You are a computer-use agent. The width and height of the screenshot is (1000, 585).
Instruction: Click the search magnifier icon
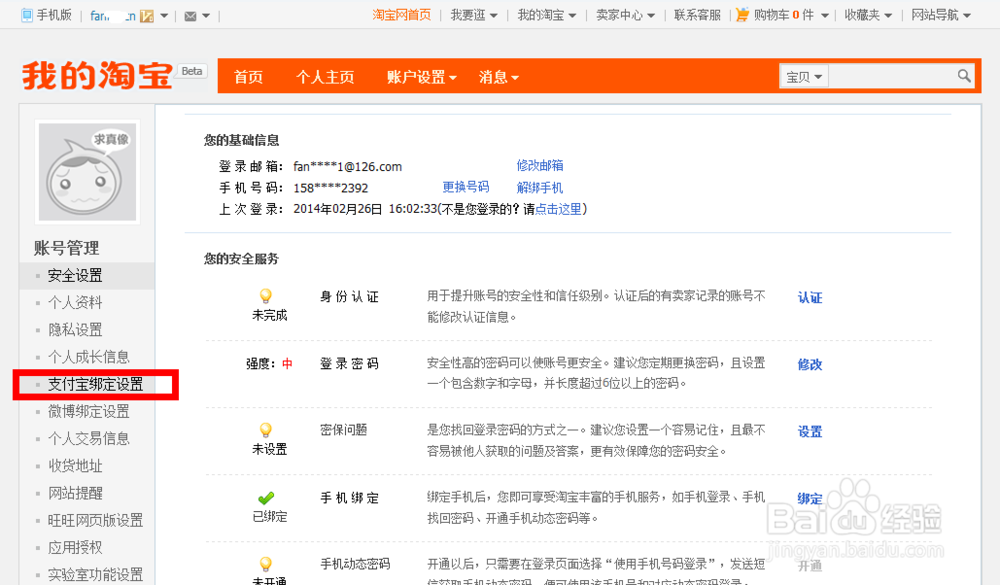964,76
